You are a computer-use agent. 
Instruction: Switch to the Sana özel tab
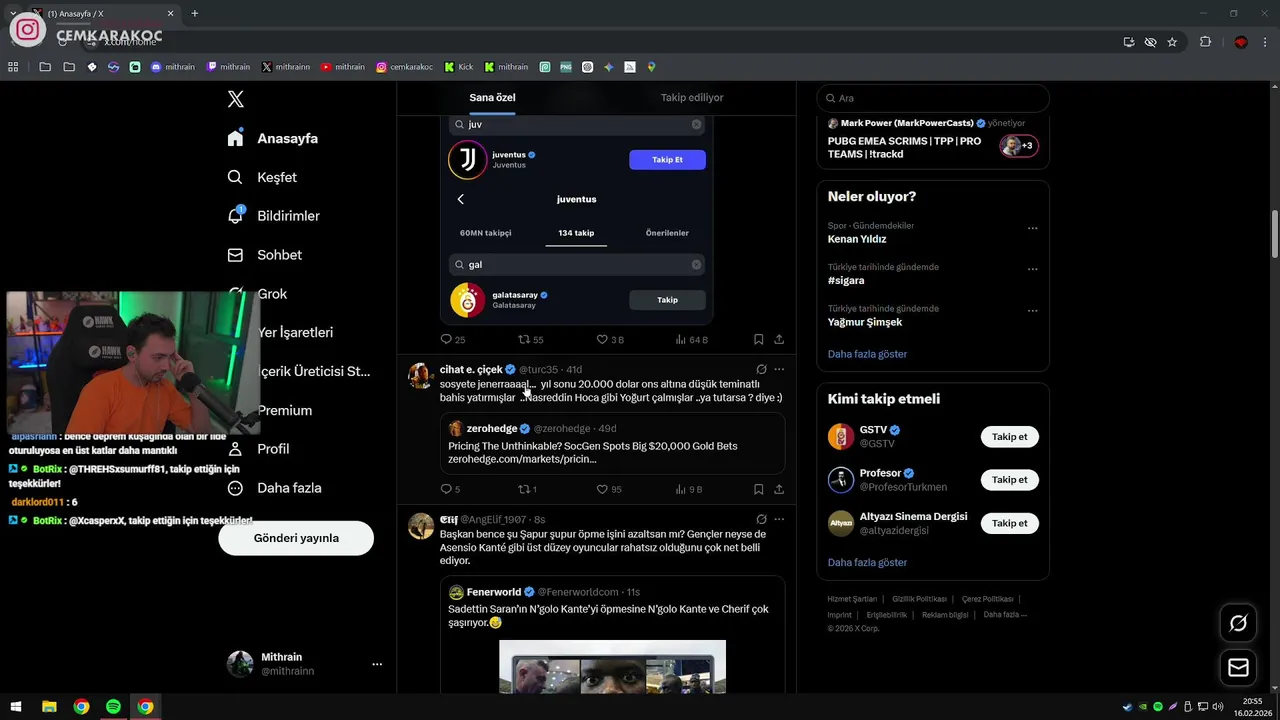492,97
